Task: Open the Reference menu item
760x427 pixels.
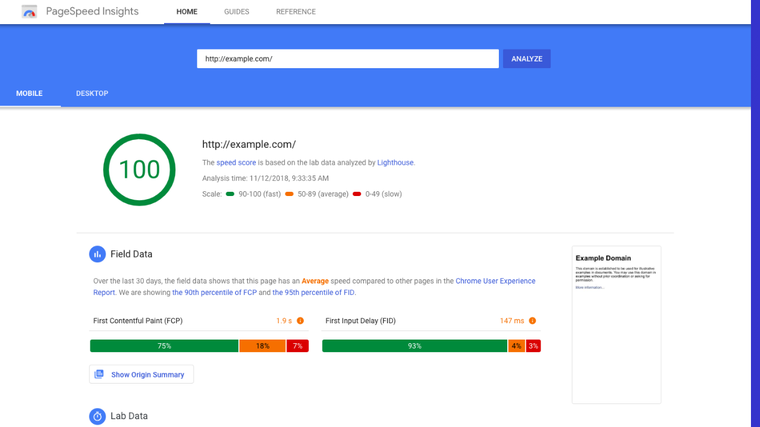Action: click(x=296, y=12)
